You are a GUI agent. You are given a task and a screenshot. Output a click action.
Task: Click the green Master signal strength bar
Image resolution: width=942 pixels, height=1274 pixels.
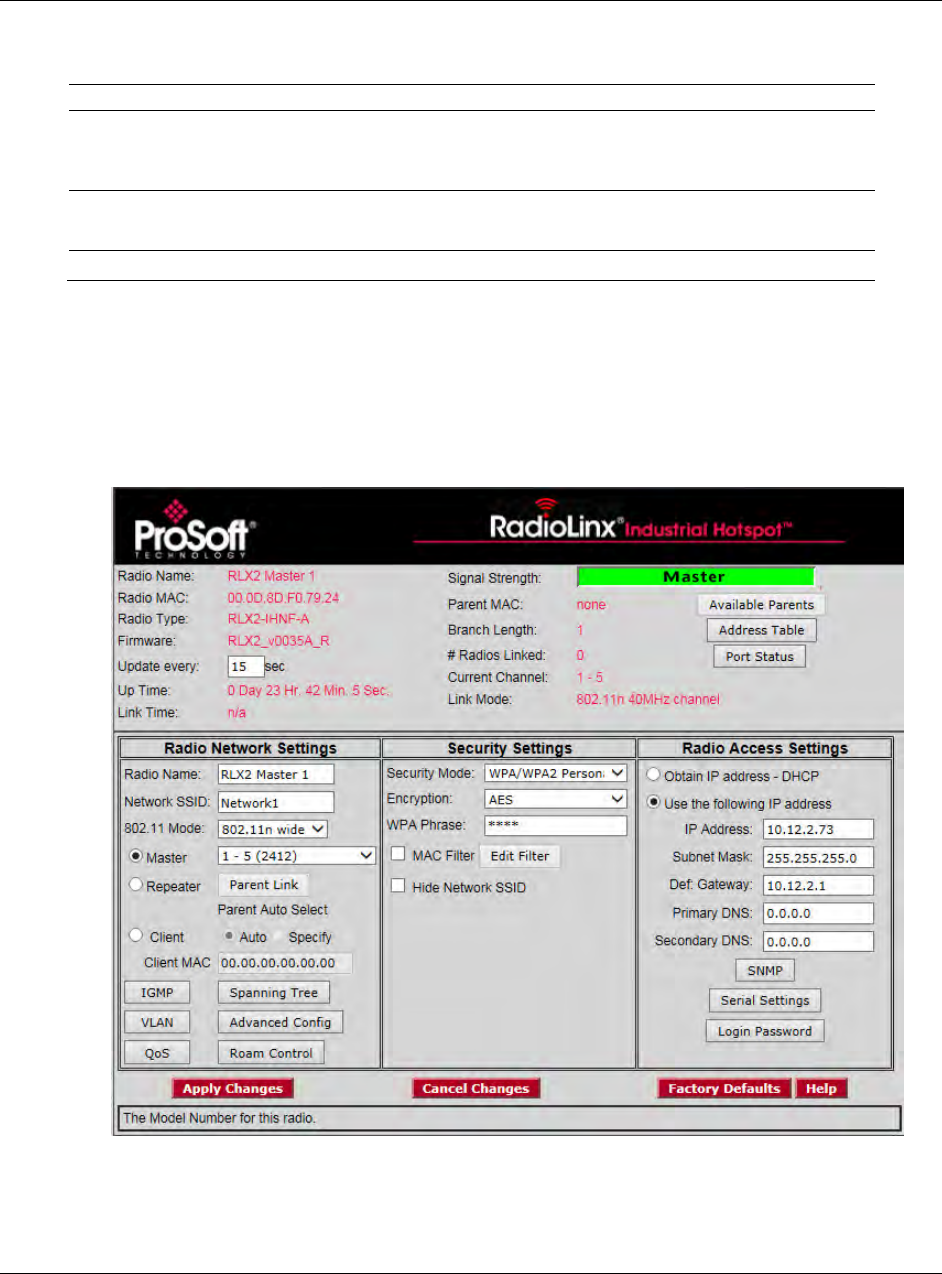coord(696,577)
